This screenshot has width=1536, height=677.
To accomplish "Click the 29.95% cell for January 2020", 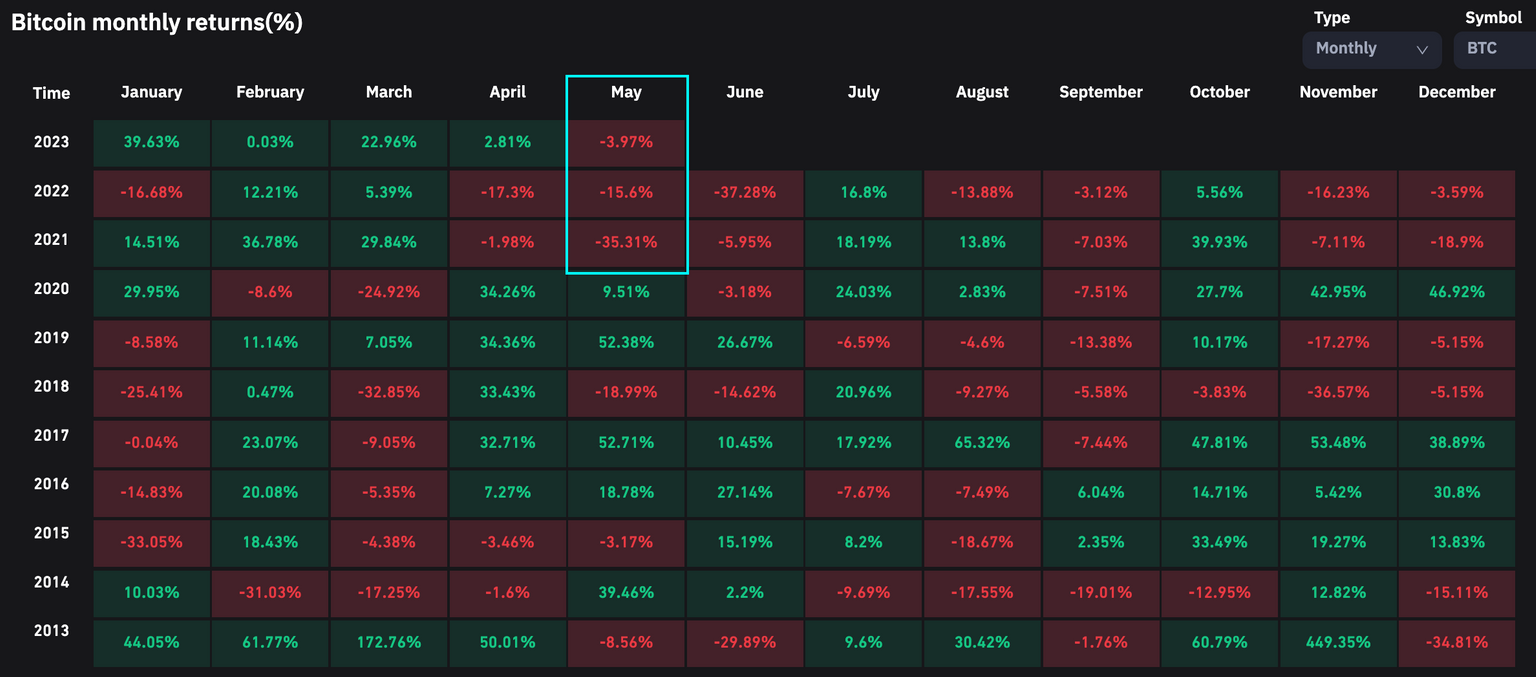I will tap(152, 293).
